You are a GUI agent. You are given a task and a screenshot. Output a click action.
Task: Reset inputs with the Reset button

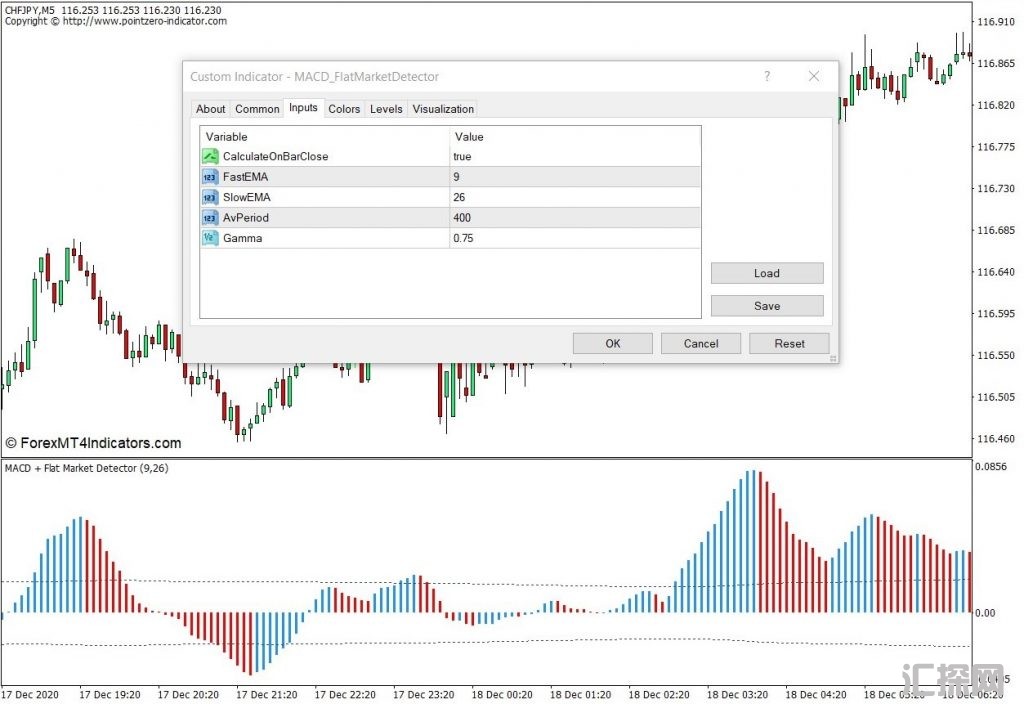click(x=789, y=343)
